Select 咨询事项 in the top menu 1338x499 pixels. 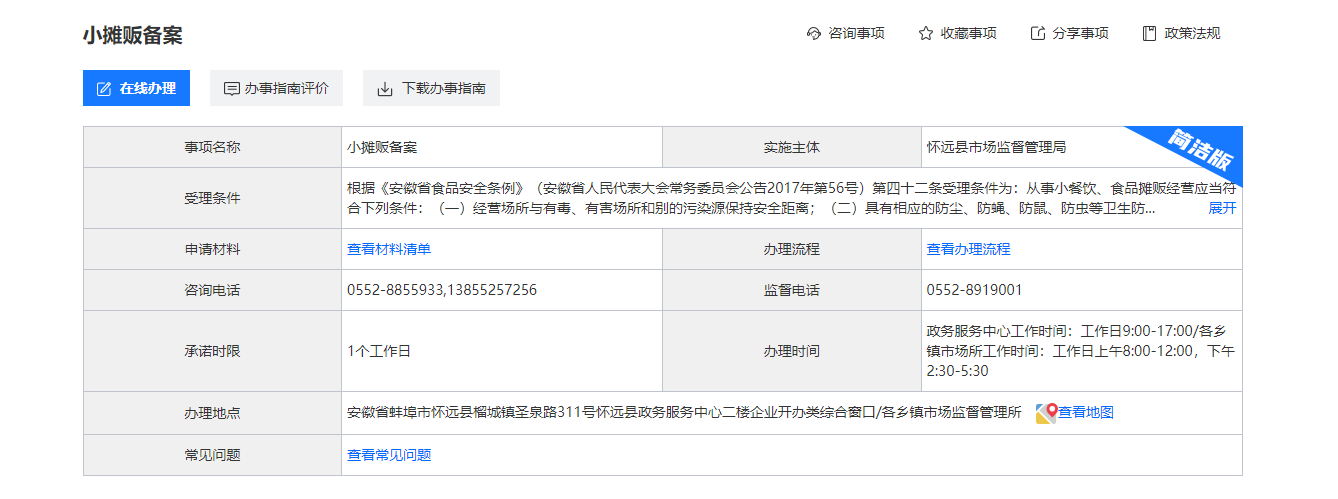point(845,33)
